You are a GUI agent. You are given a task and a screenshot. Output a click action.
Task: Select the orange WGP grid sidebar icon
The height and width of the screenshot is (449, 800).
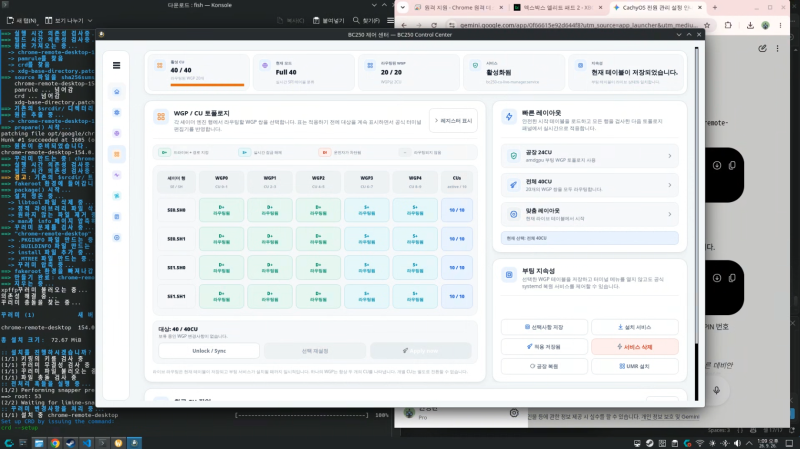point(116,154)
